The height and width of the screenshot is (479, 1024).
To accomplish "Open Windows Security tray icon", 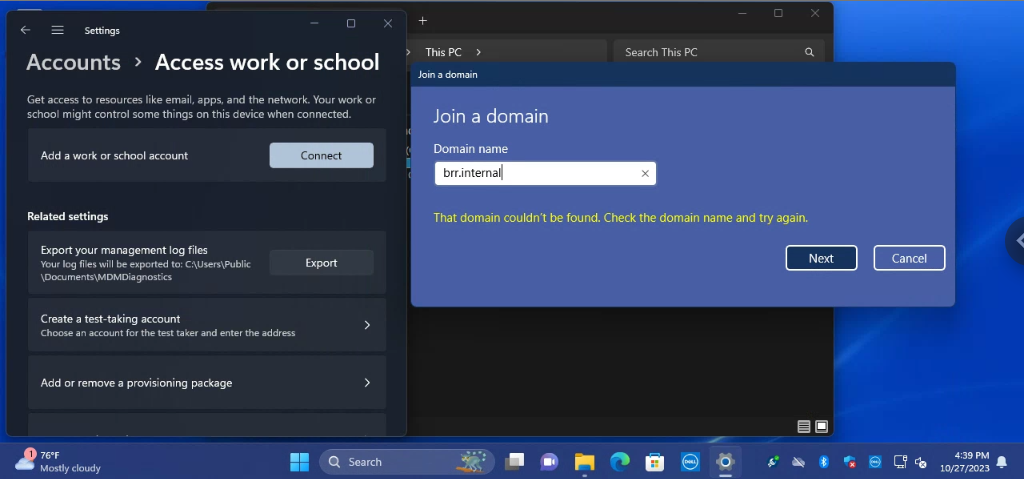I will (x=850, y=462).
